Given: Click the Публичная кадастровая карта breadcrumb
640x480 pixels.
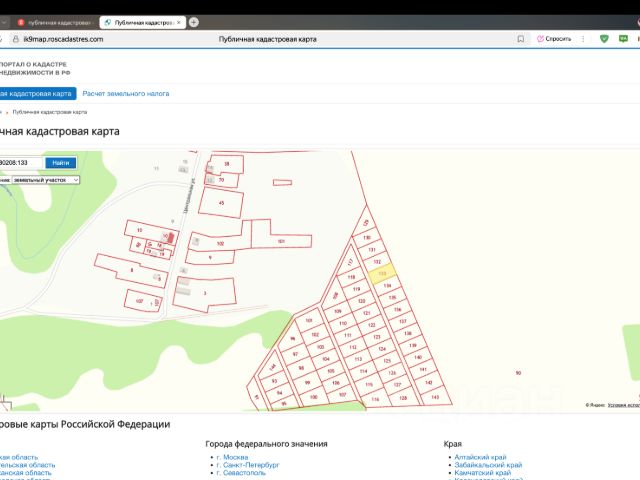Looking at the screenshot, I should (x=50, y=112).
